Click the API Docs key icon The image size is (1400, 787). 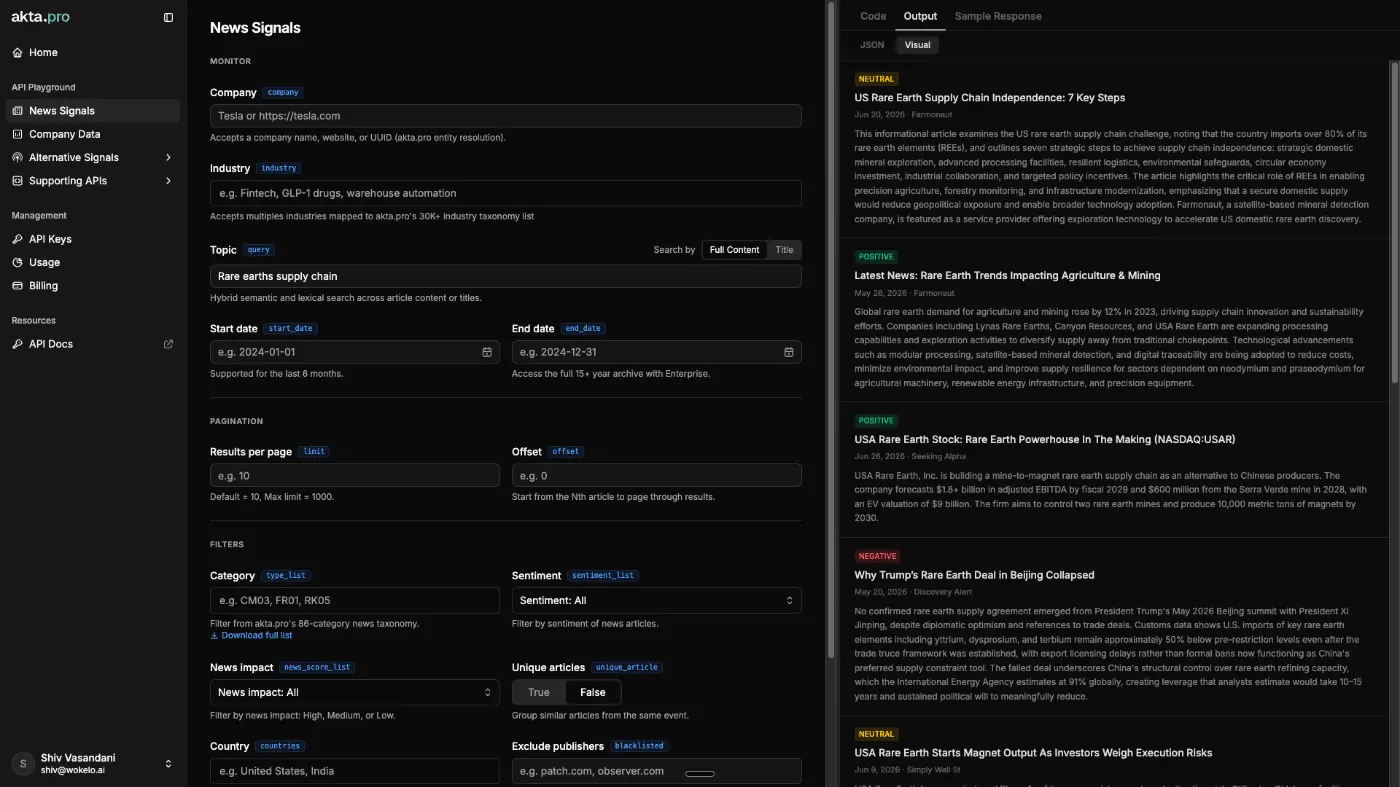click(17, 344)
